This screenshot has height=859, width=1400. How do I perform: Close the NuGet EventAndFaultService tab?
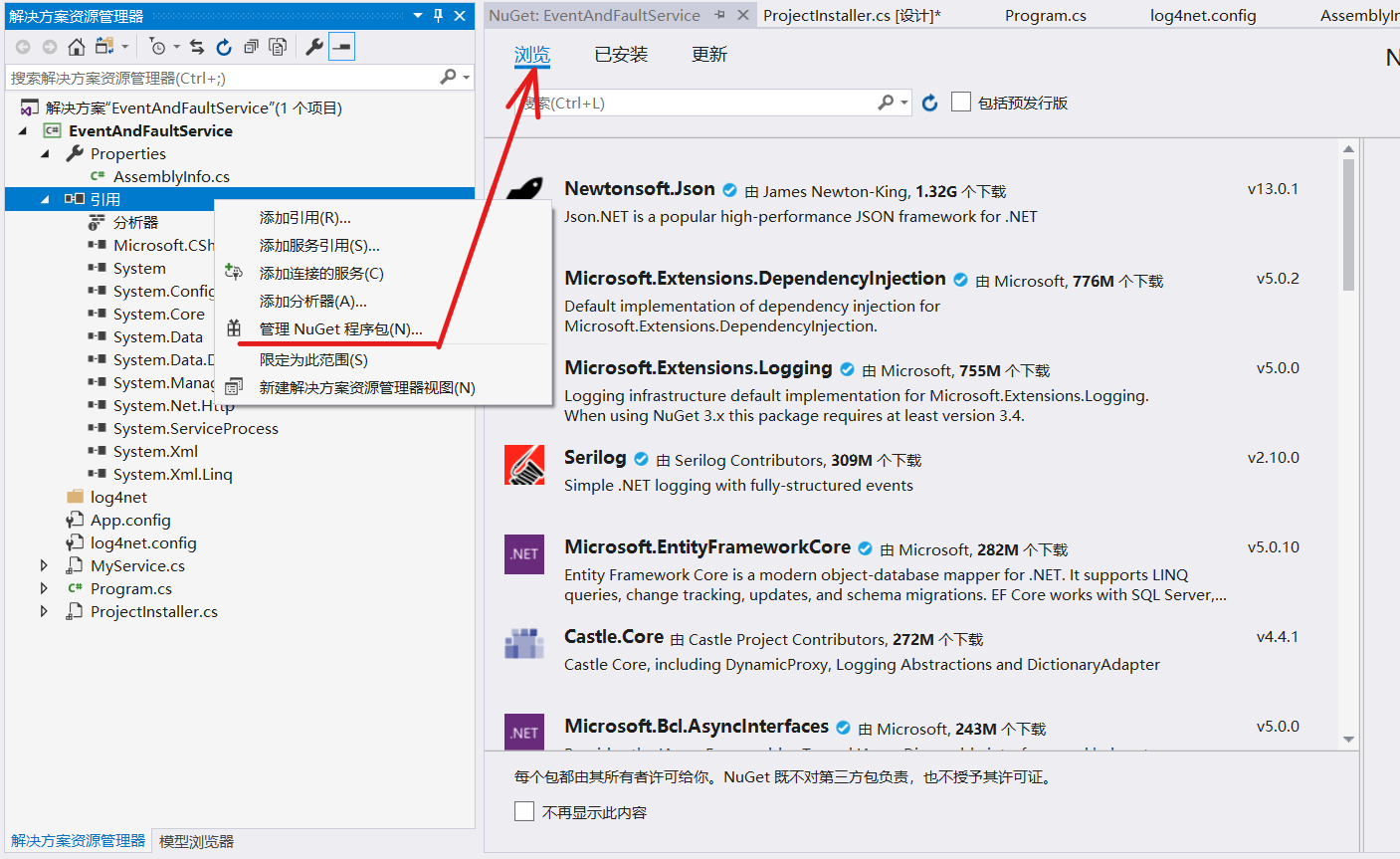743,15
